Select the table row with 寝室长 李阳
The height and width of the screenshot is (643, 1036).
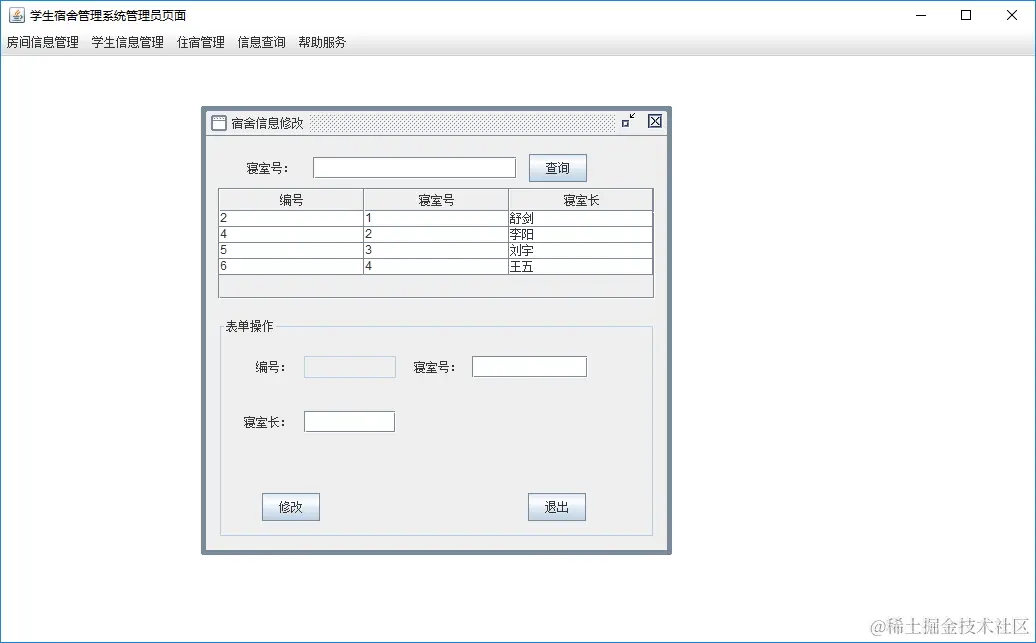434,233
